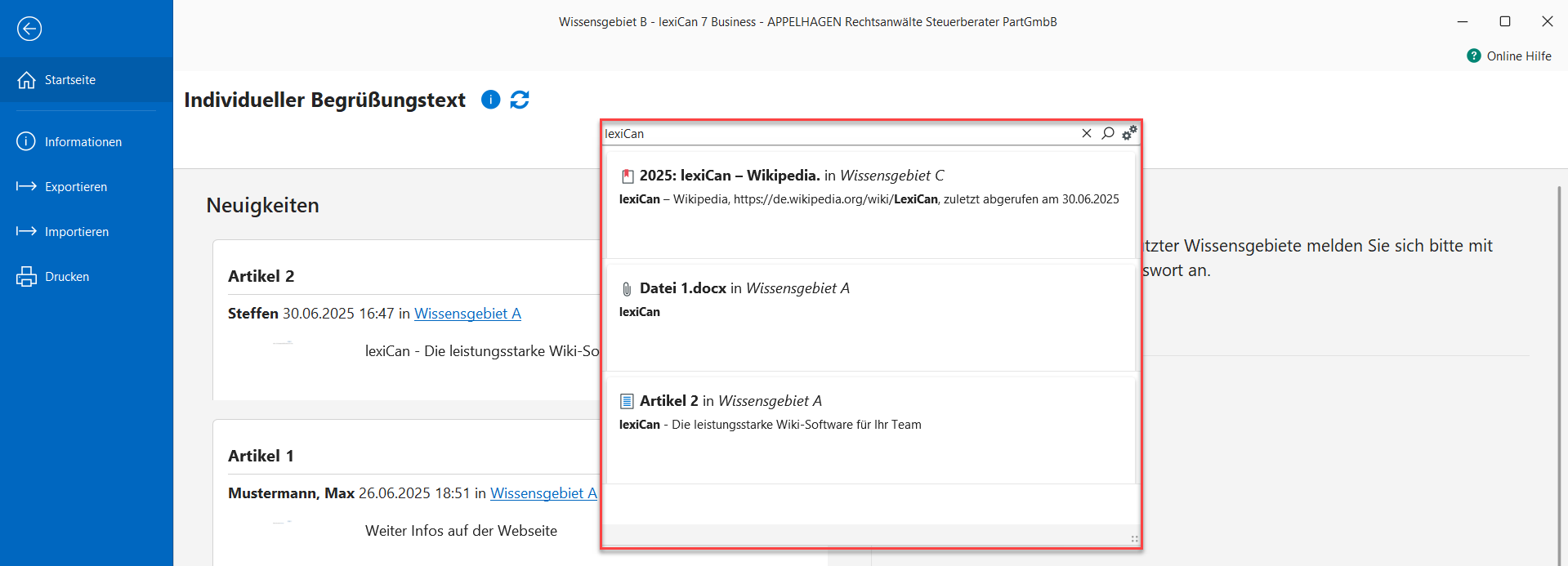This screenshot has width=1568, height=566.
Task: Click the paperclip icon of Datei 1.docx
Action: click(x=627, y=288)
